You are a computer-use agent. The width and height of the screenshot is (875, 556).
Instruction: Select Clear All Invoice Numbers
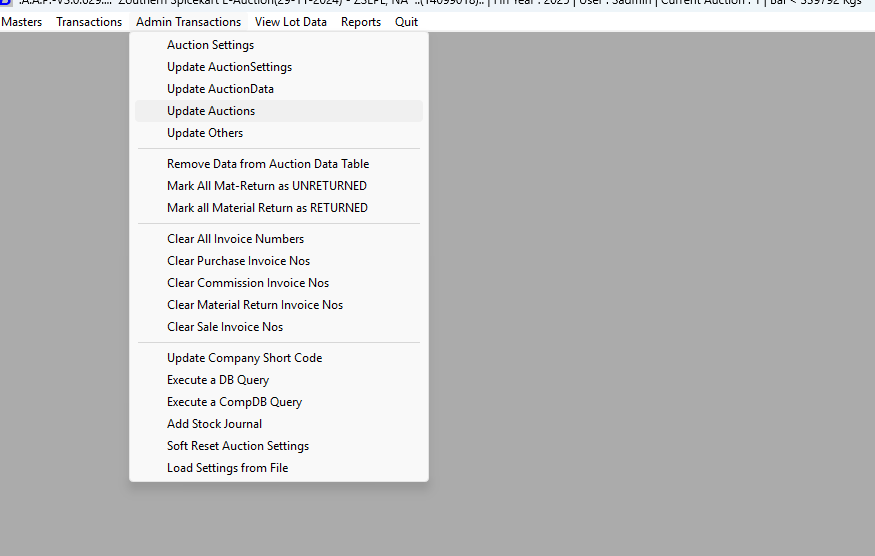tap(279, 239)
